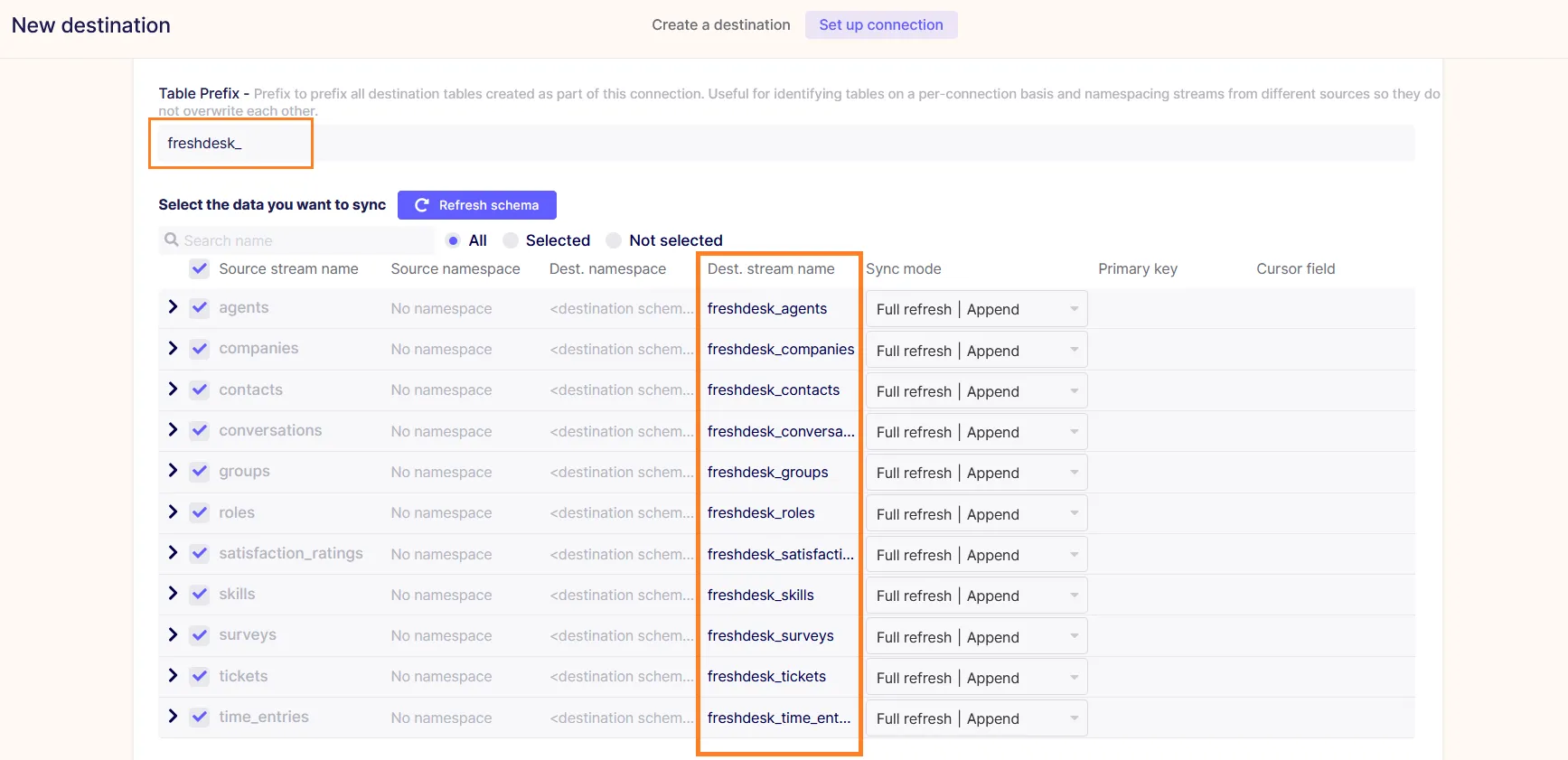1568x760 pixels.
Task: Select the Not selected radio filter
Action: coord(614,240)
